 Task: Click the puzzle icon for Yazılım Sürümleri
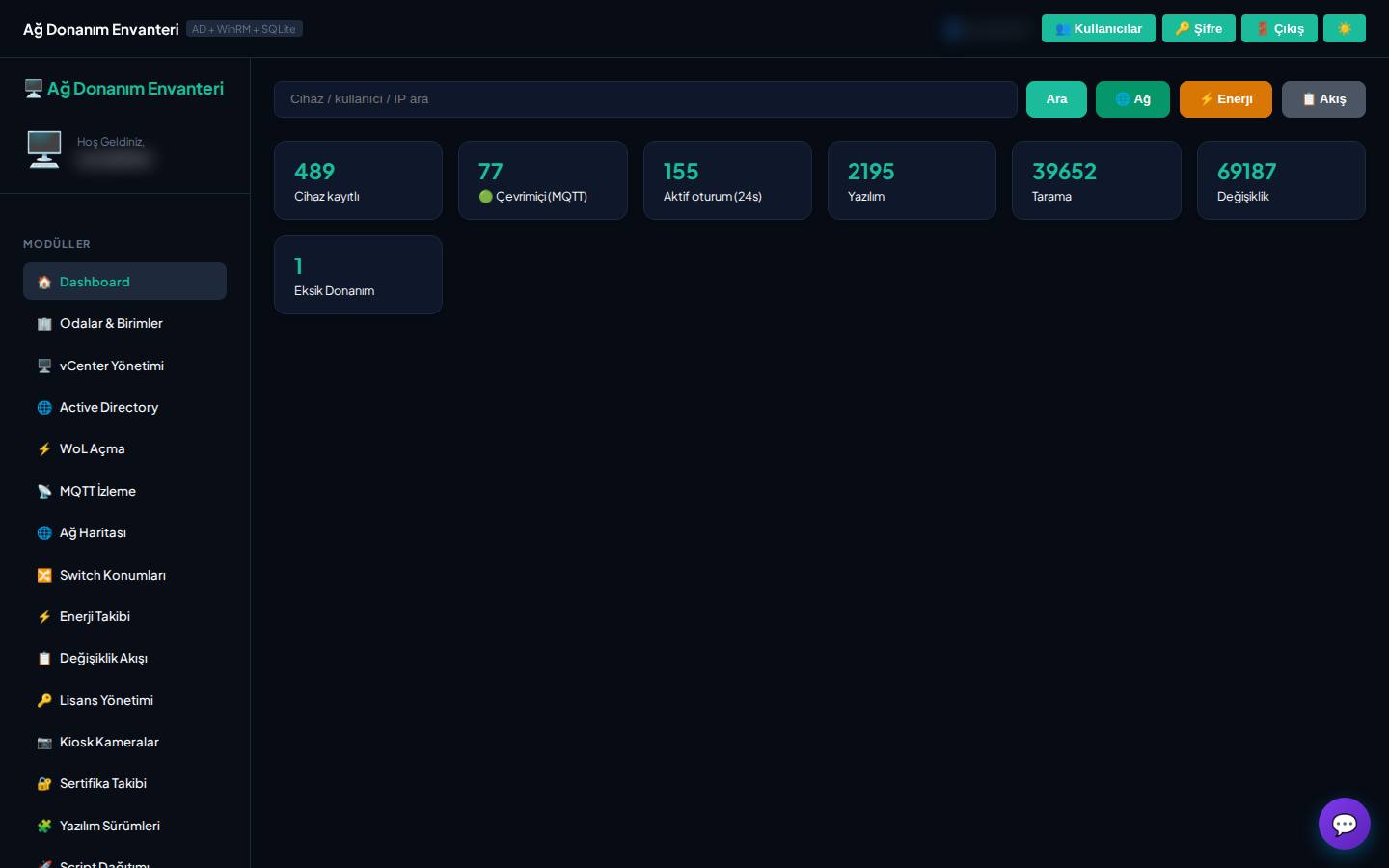(44, 826)
